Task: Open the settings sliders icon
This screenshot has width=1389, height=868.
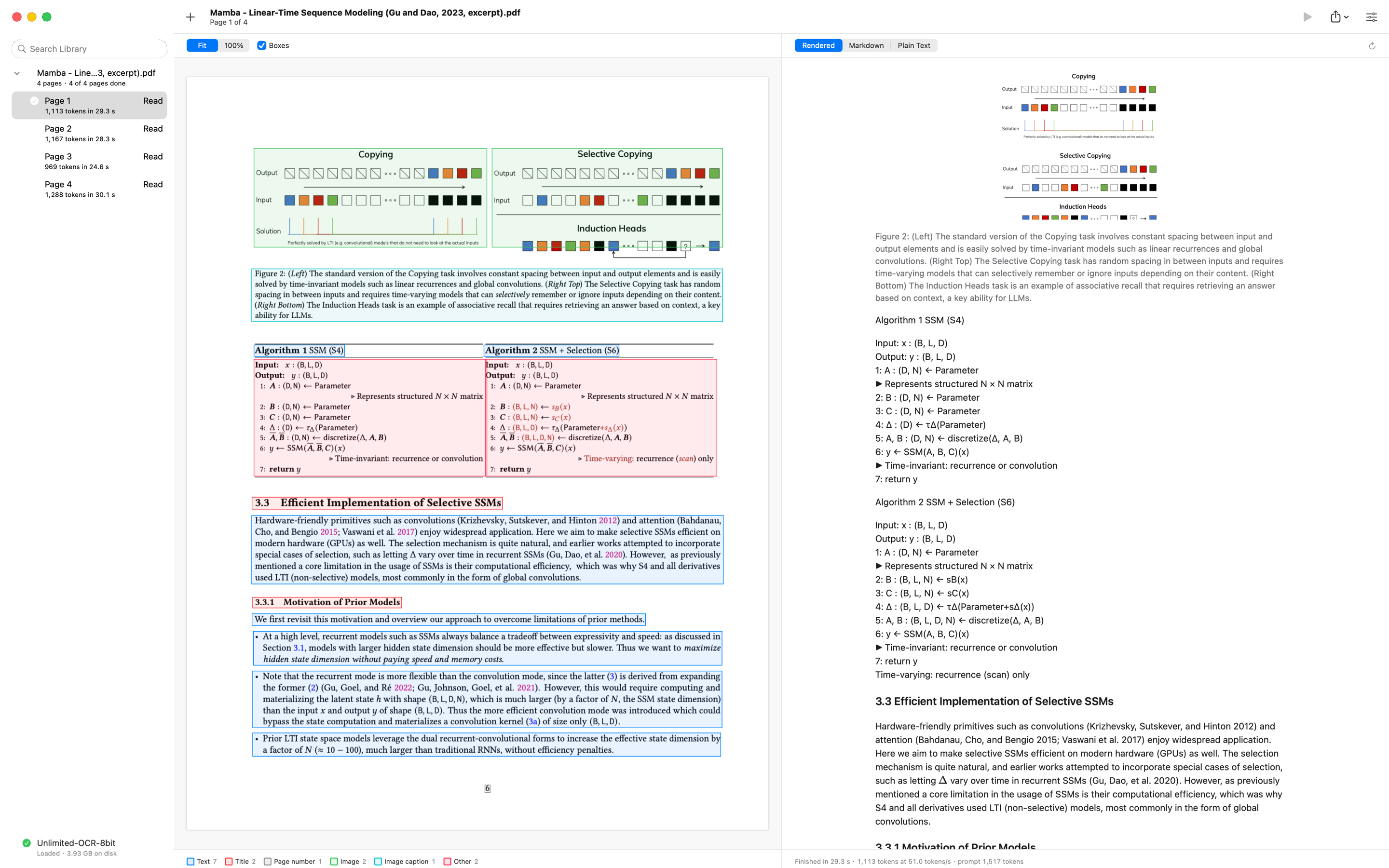Action: click(x=1371, y=17)
